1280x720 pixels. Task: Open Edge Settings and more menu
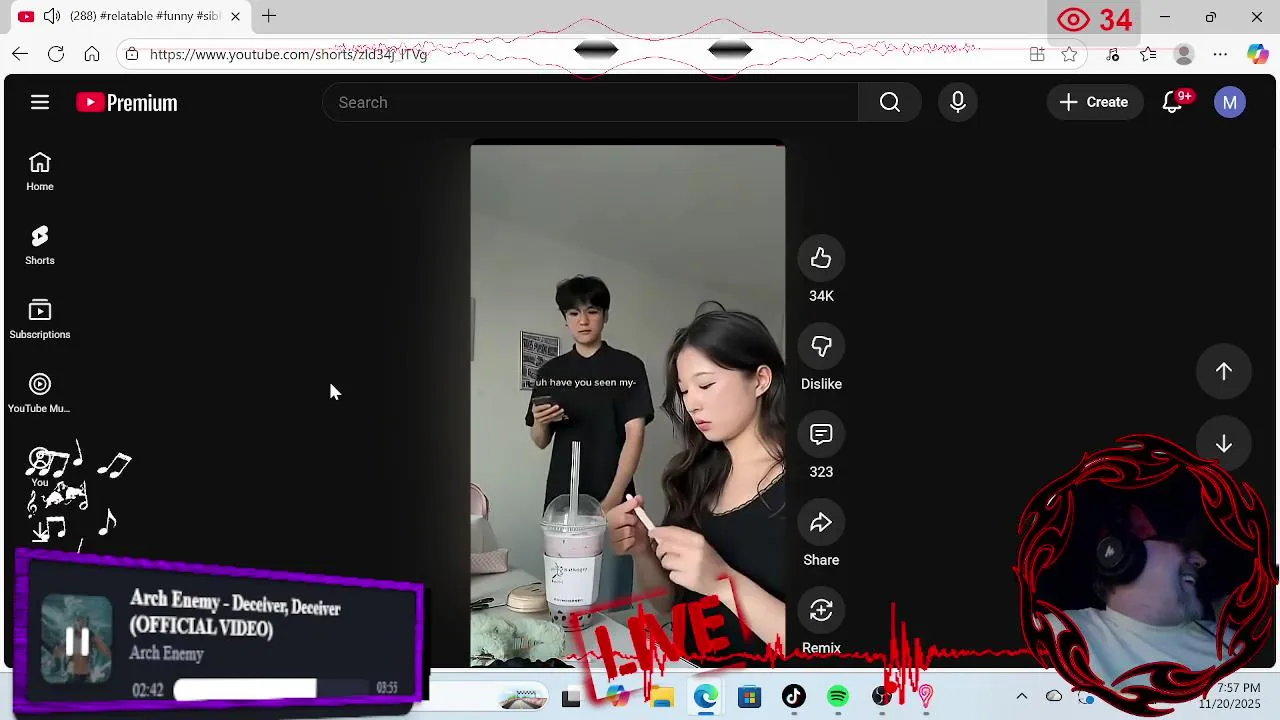1220,54
